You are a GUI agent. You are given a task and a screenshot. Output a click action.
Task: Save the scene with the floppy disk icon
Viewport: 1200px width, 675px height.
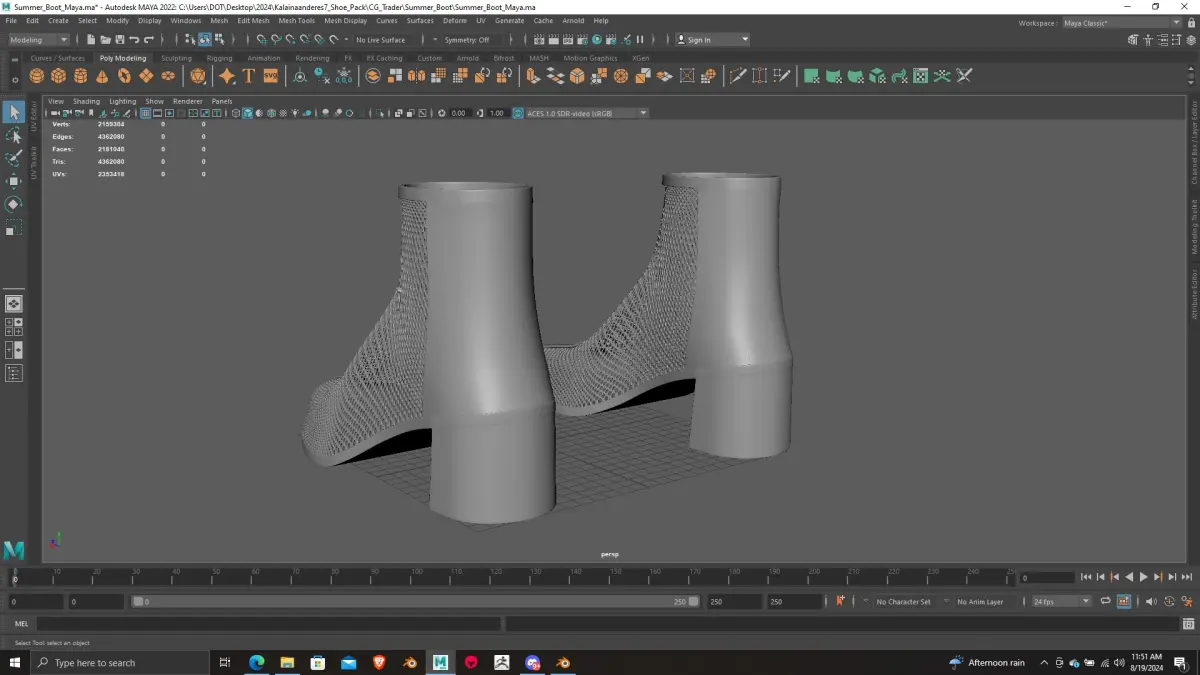(119, 40)
